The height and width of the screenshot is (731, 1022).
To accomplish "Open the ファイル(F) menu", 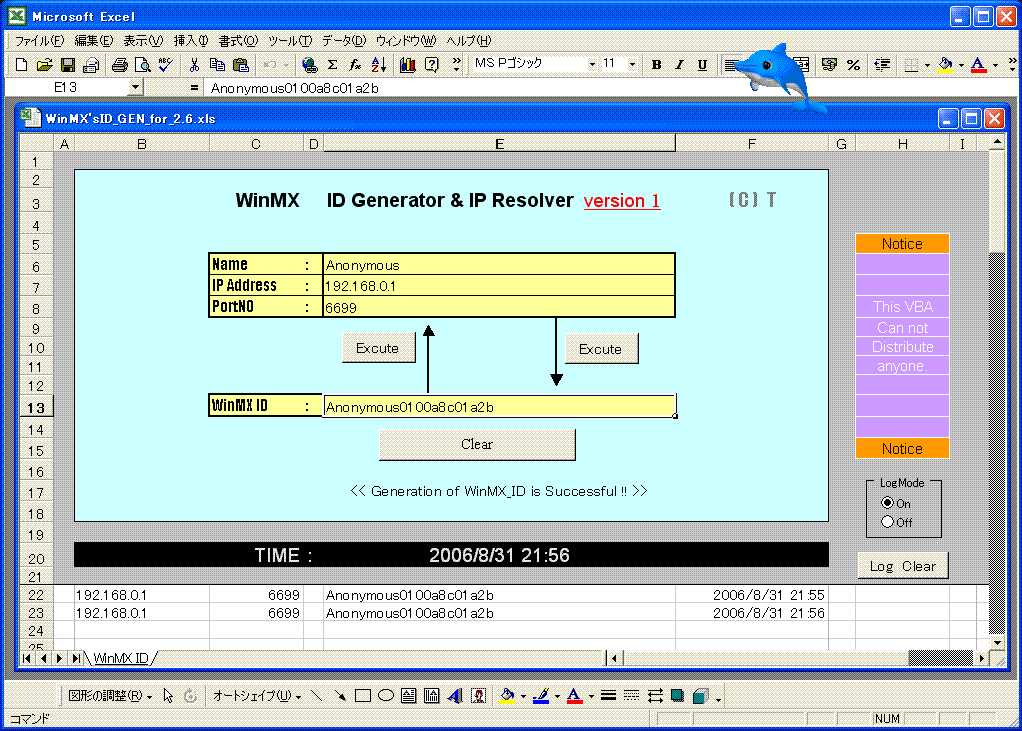I will point(39,40).
